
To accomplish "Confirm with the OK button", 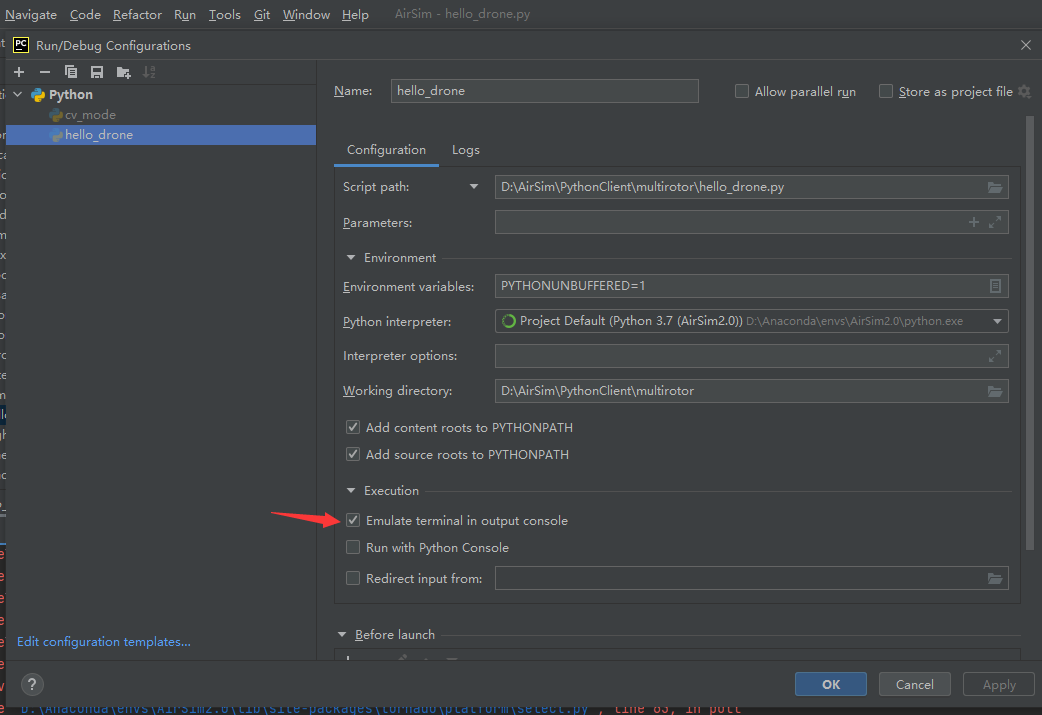I will (831, 684).
